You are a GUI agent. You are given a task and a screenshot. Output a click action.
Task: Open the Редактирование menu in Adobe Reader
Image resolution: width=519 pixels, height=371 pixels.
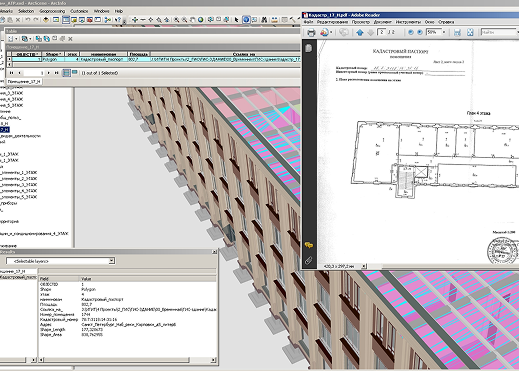[x=332, y=22]
